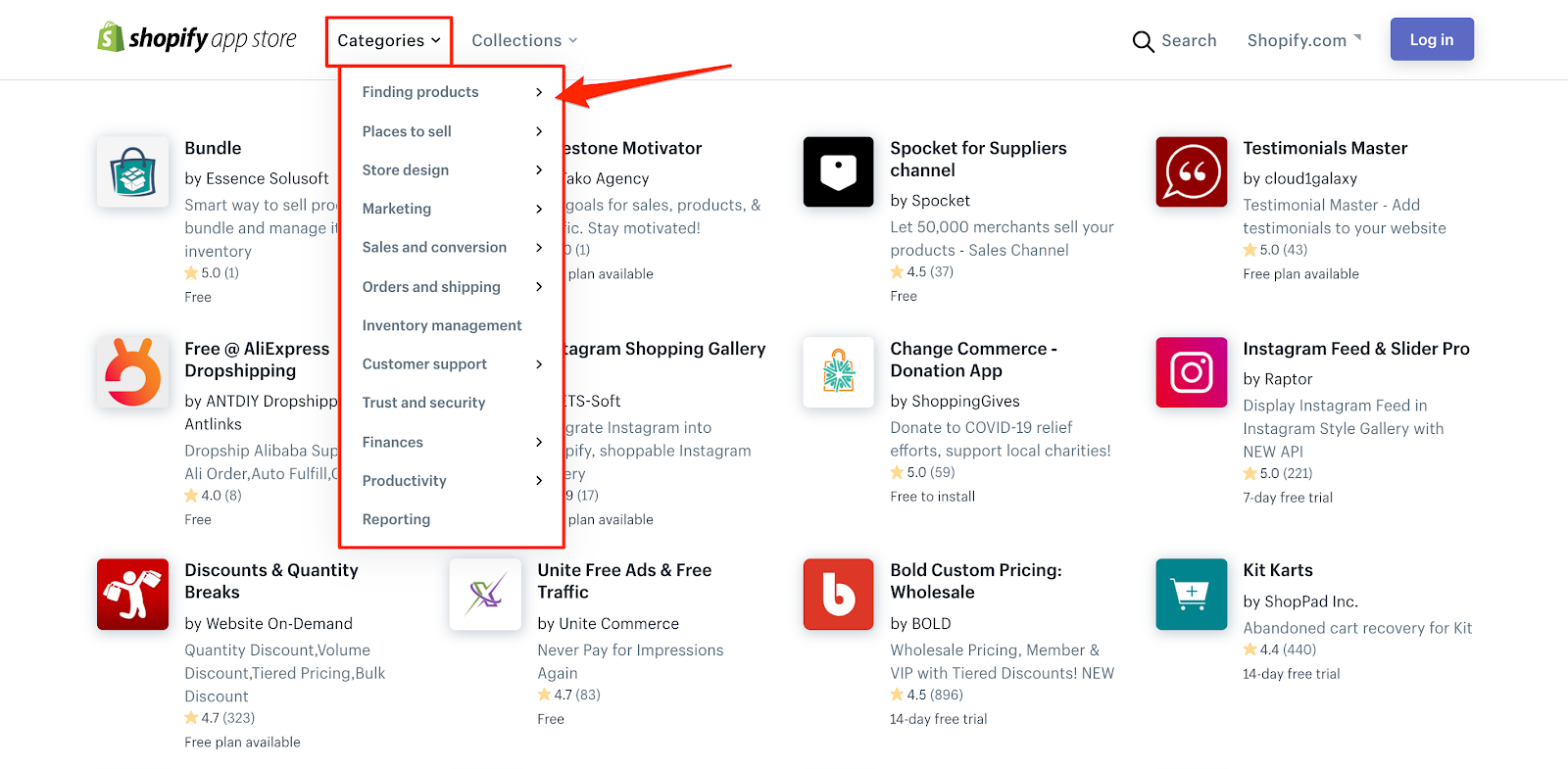Click the Shopify app store logo

coord(197,39)
